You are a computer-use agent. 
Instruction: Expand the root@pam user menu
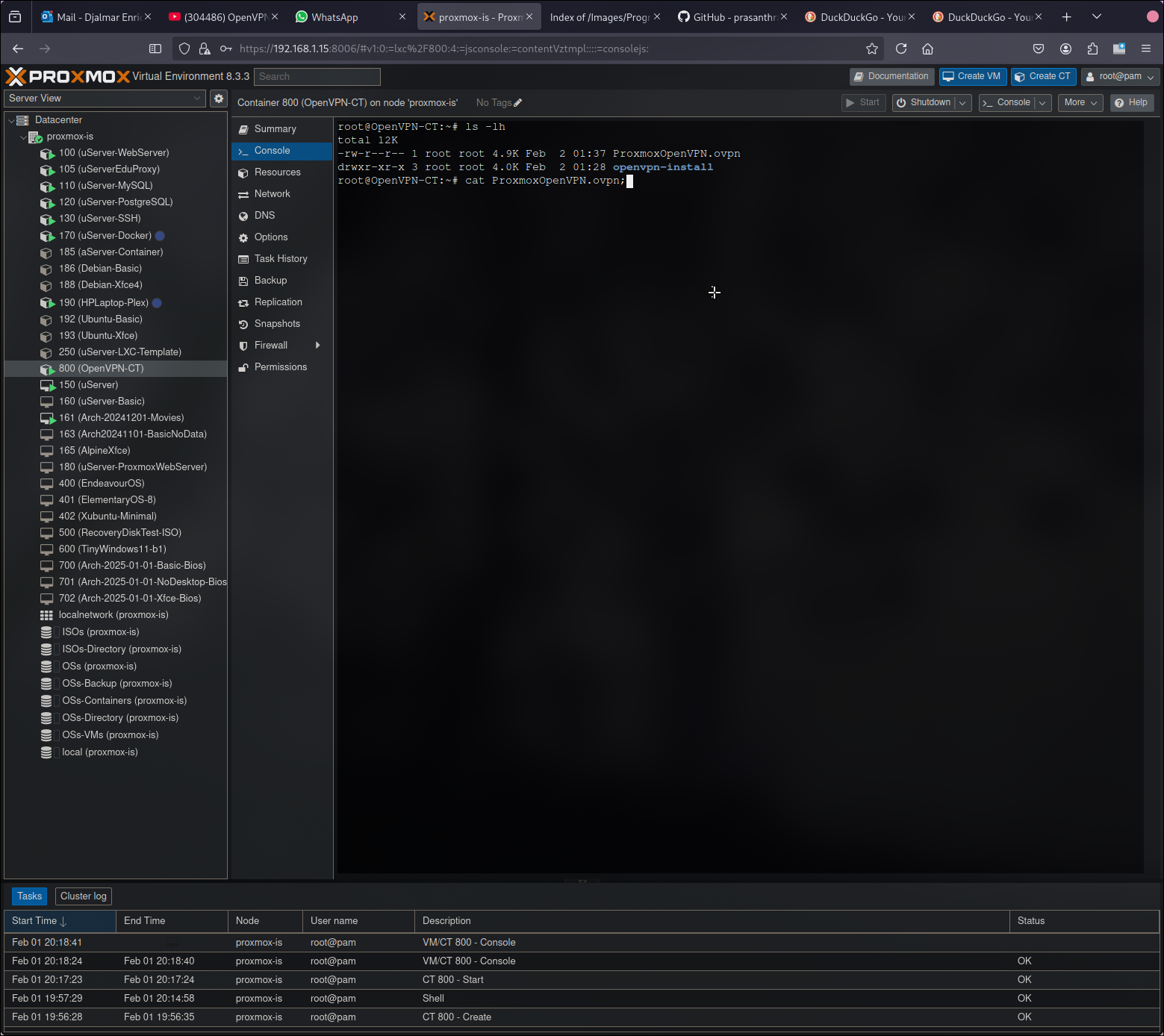(x=1120, y=77)
